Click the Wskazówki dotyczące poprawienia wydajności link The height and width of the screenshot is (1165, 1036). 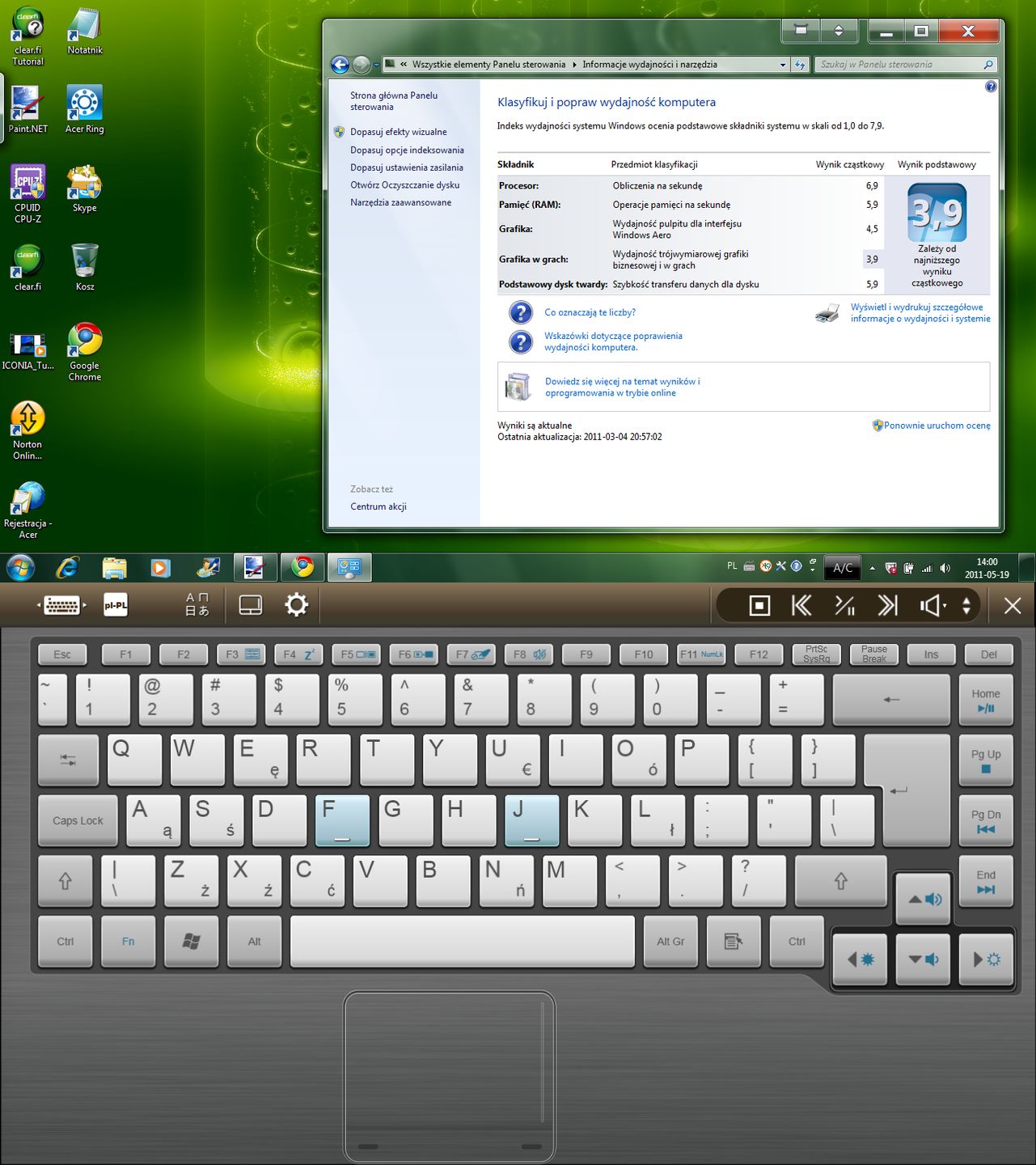pyautogui.click(x=613, y=341)
